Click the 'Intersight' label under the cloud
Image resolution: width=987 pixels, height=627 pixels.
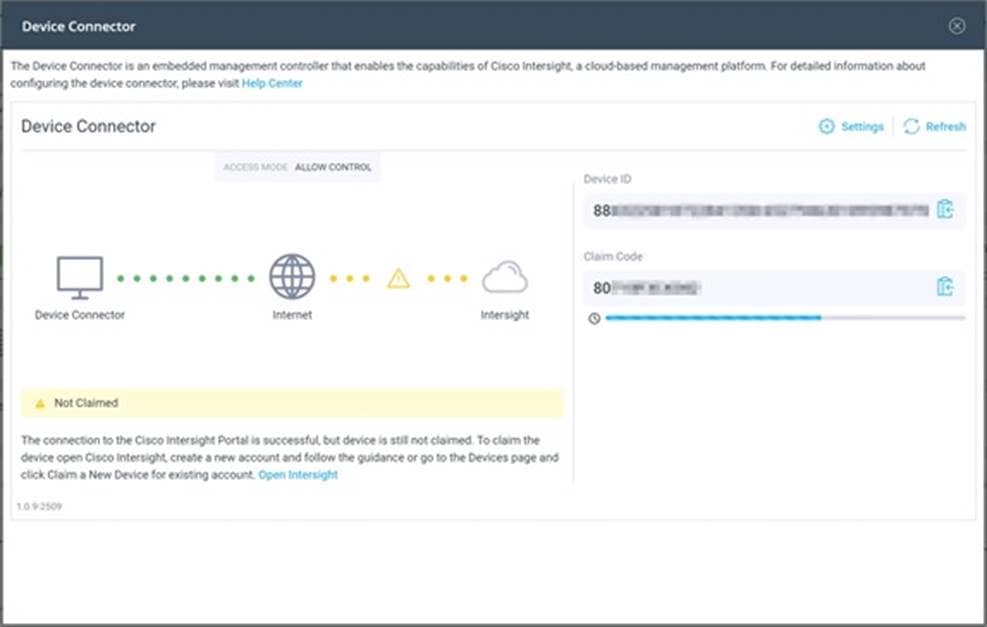[x=505, y=315]
